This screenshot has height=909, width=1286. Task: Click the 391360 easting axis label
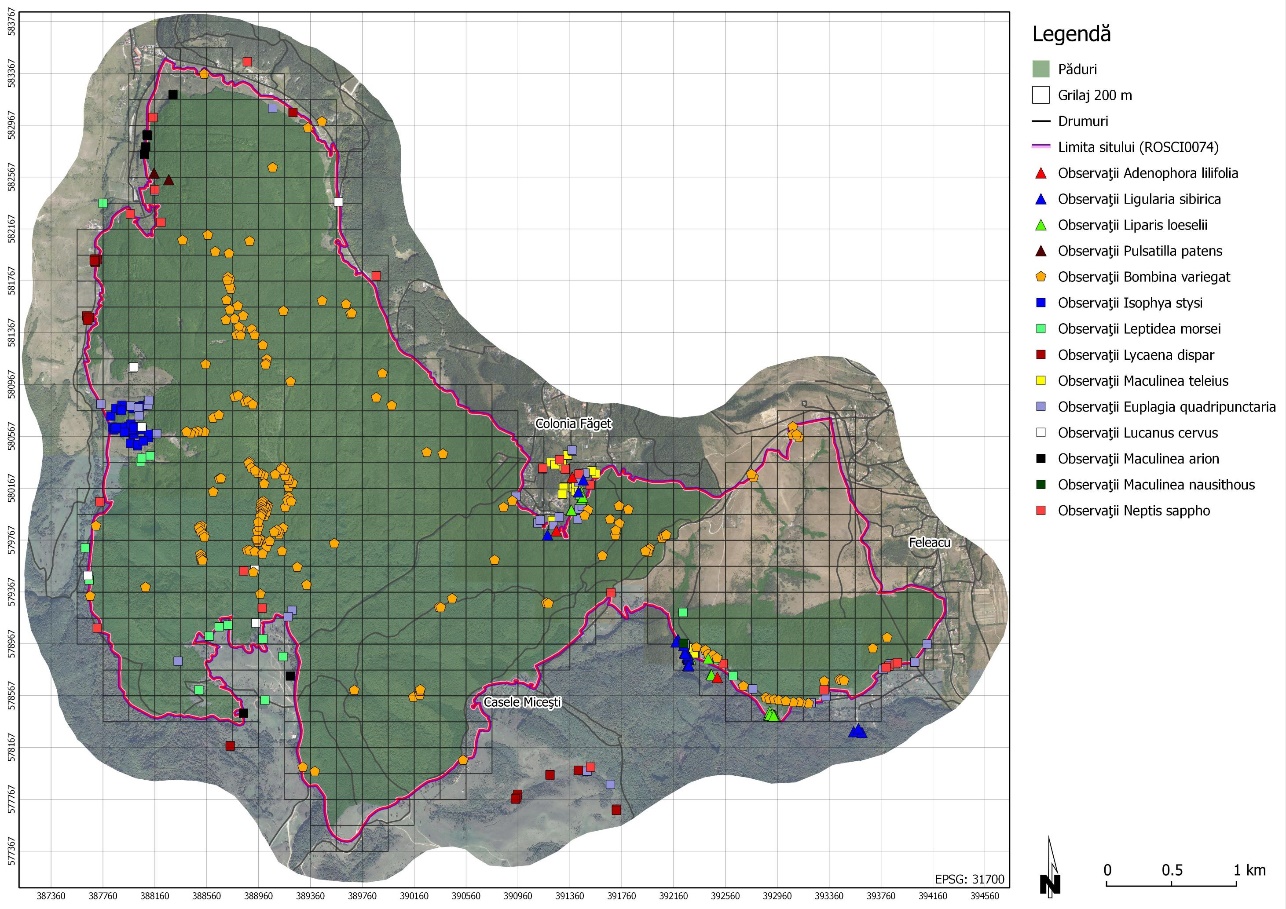(570, 897)
